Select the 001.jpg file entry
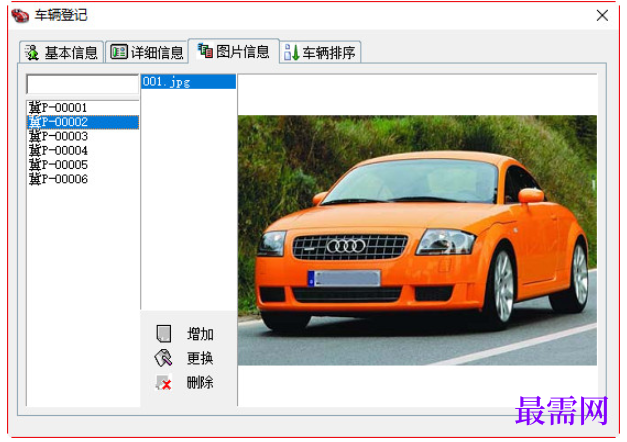Image resolution: width=627 pixels, height=442 pixels. click(188, 82)
